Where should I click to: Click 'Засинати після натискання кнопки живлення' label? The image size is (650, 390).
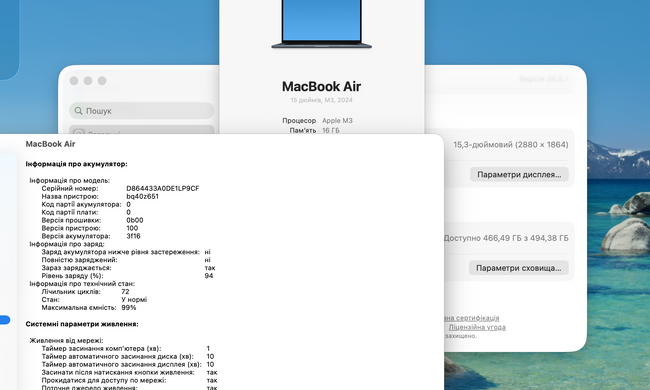coord(118,372)
